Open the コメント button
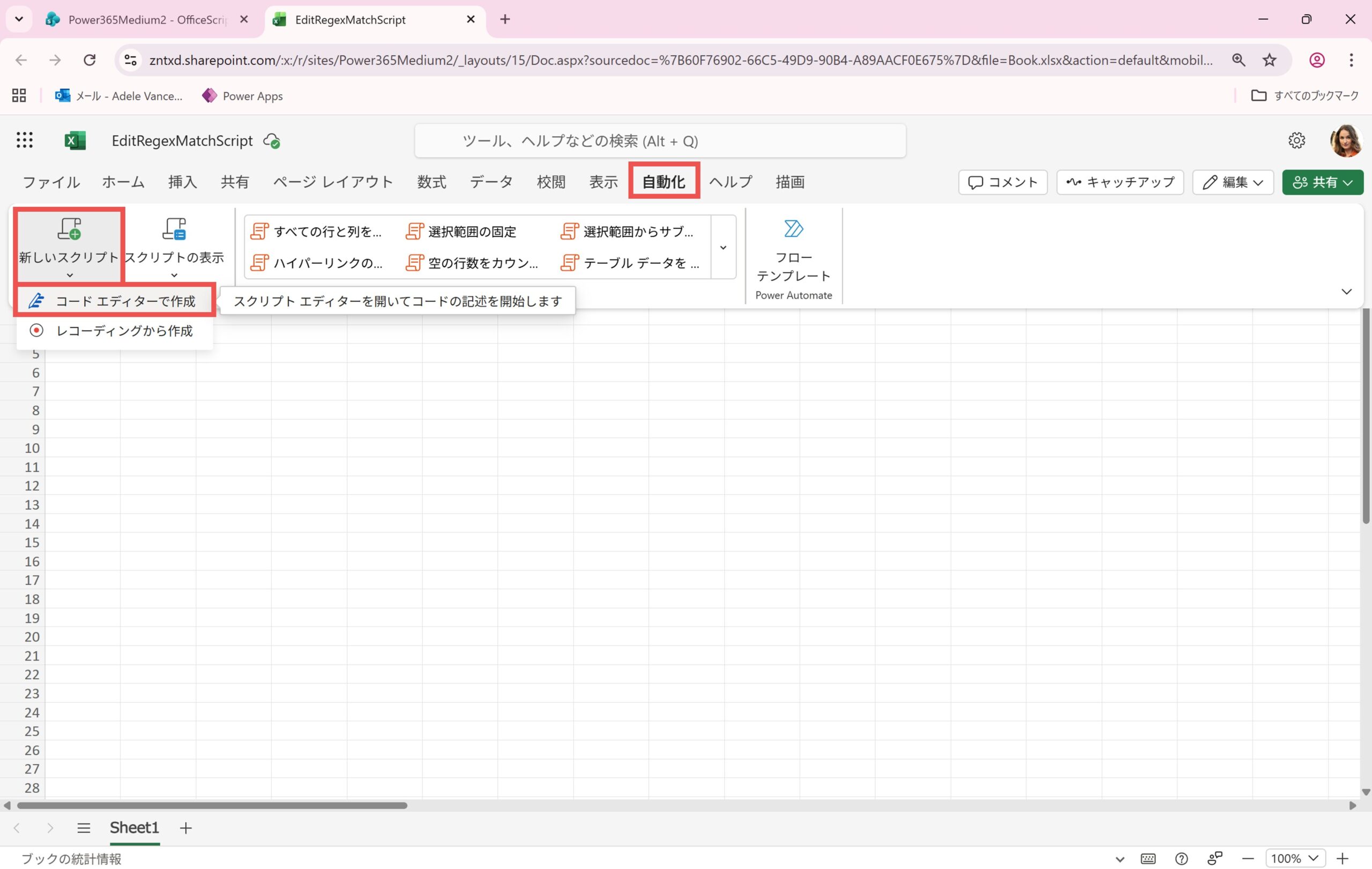Screen dimensions: 1372x869 point(1003,182)
